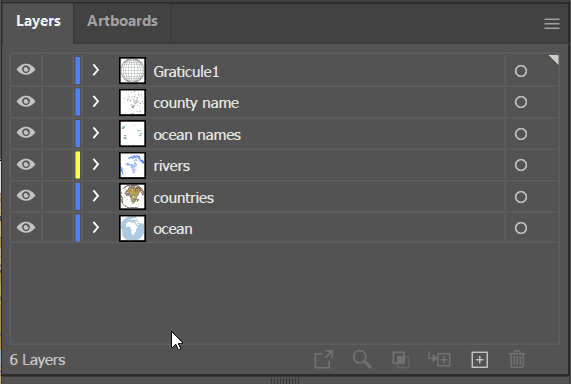The height and width of the screenshot is (384, 571).
Task: Click Make/Release Clipping Mask icon
Action: click(x=401, y=360)
